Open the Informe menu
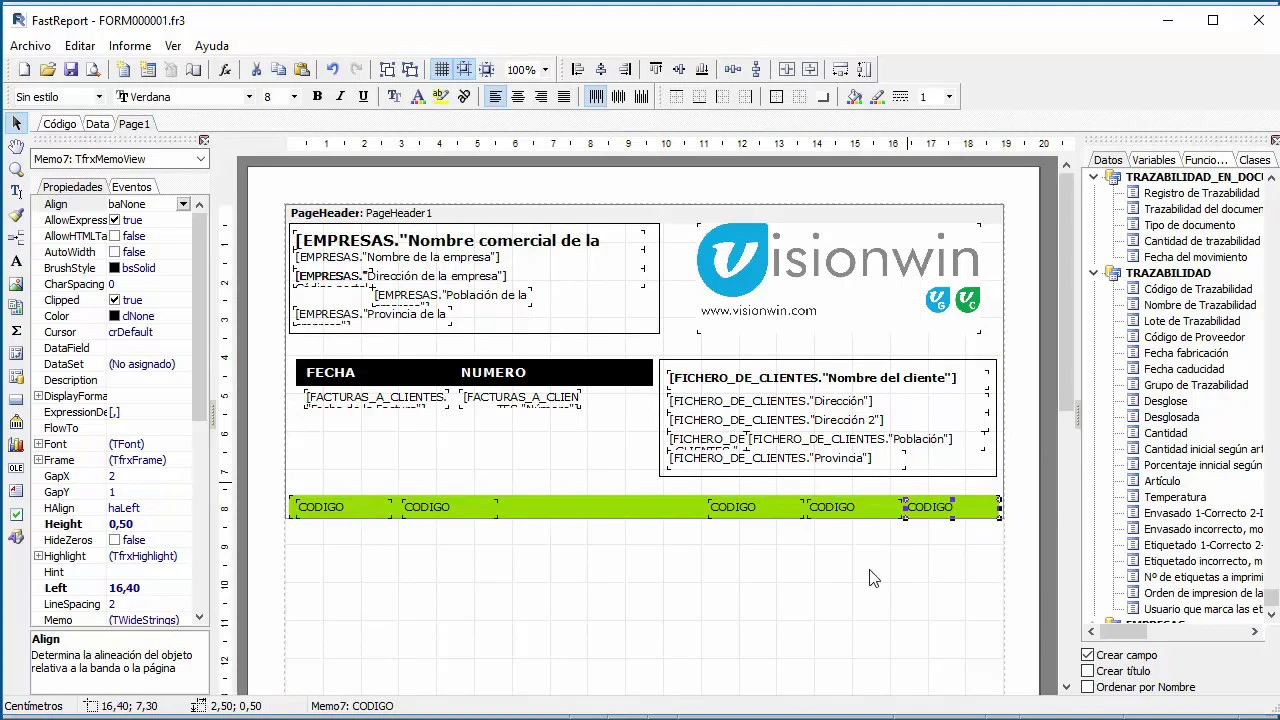The width and height of the screenshot is (1280, 720). [x=130, y=46]
